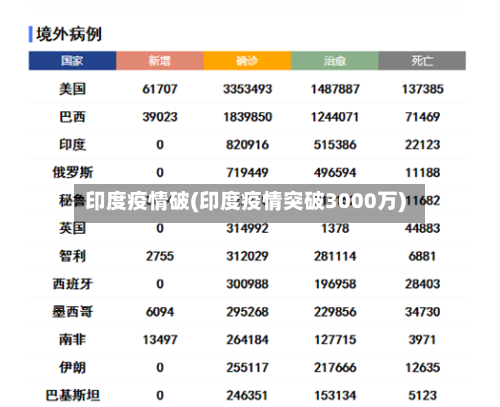500x407 pixels.
Task: Select 南非 deaths value 3971
Action: 422,340
